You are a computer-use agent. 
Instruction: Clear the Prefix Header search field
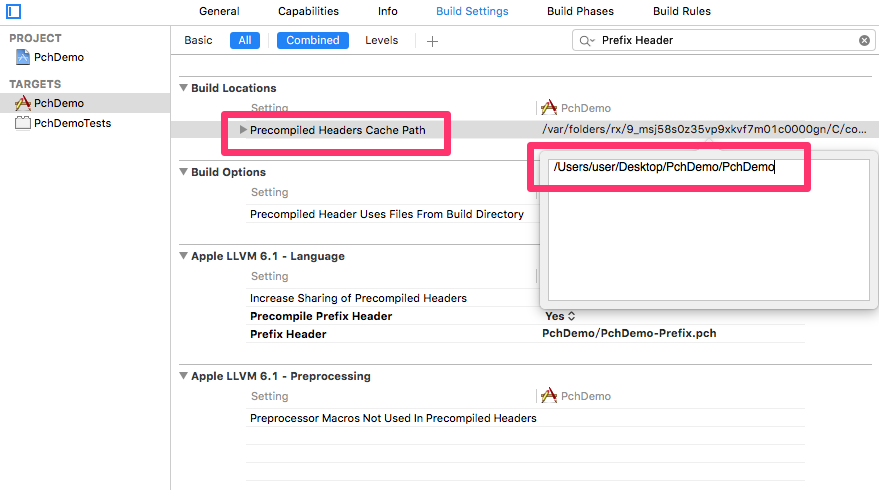pos(864,40)
